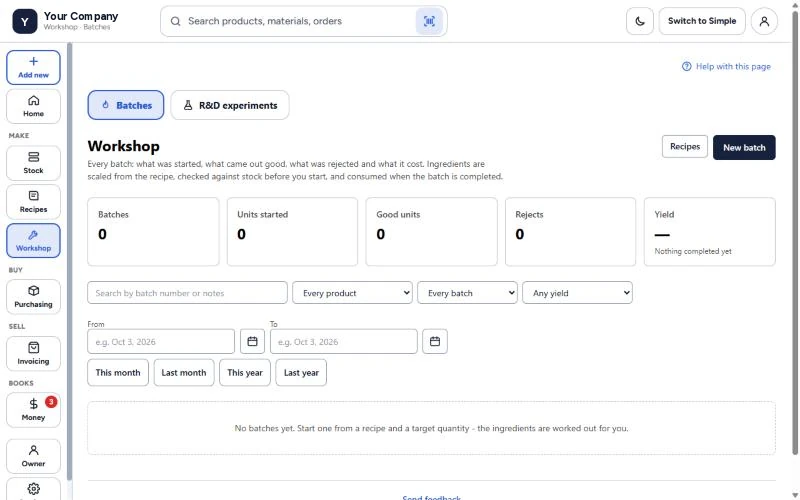Click the barcode scan icon in search

click(429, 21)
